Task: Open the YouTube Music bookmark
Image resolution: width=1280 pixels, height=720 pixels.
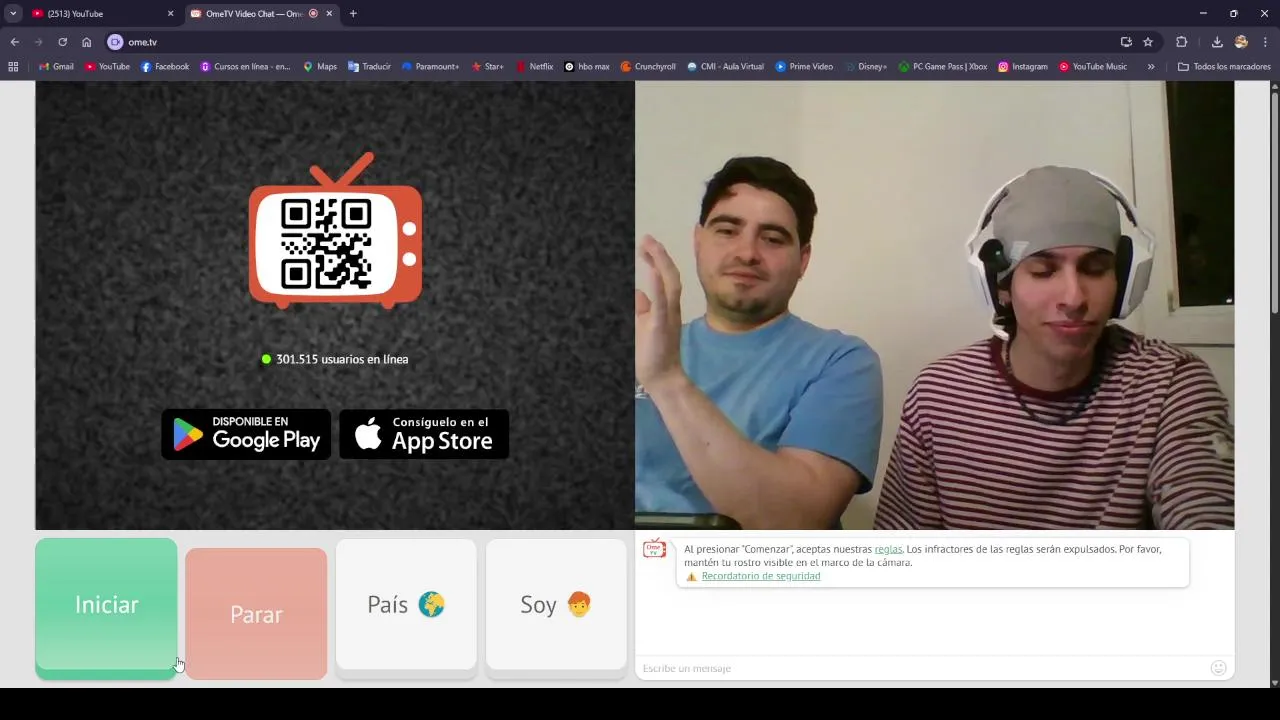Action: (1093, 67)
